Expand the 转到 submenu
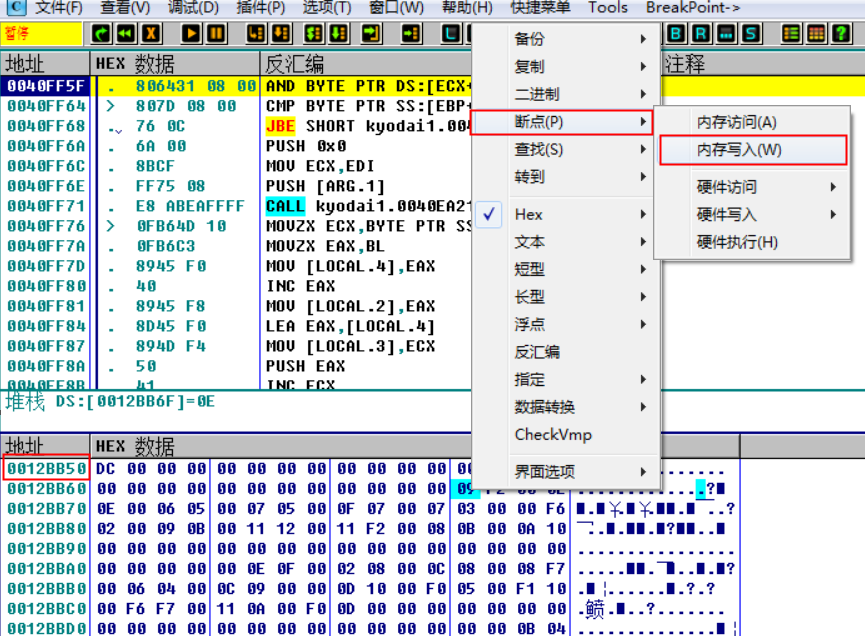 point(565,177)
